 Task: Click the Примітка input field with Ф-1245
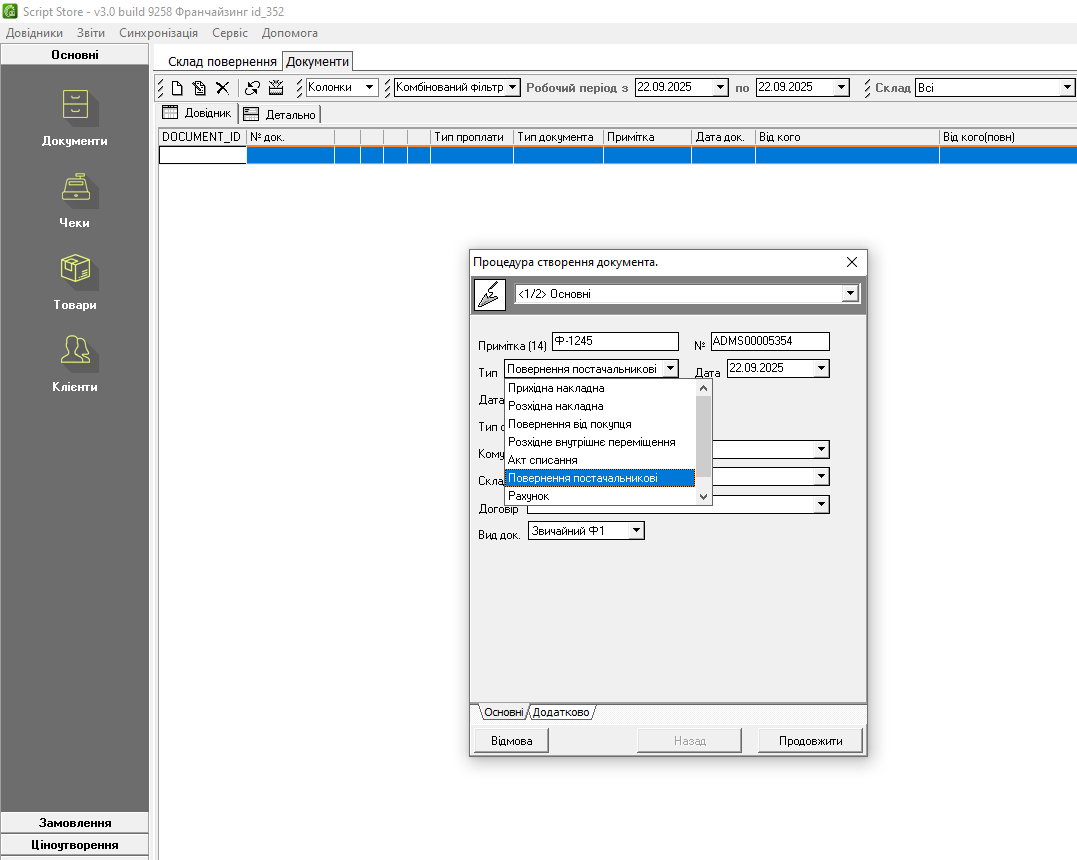(614, 341)
